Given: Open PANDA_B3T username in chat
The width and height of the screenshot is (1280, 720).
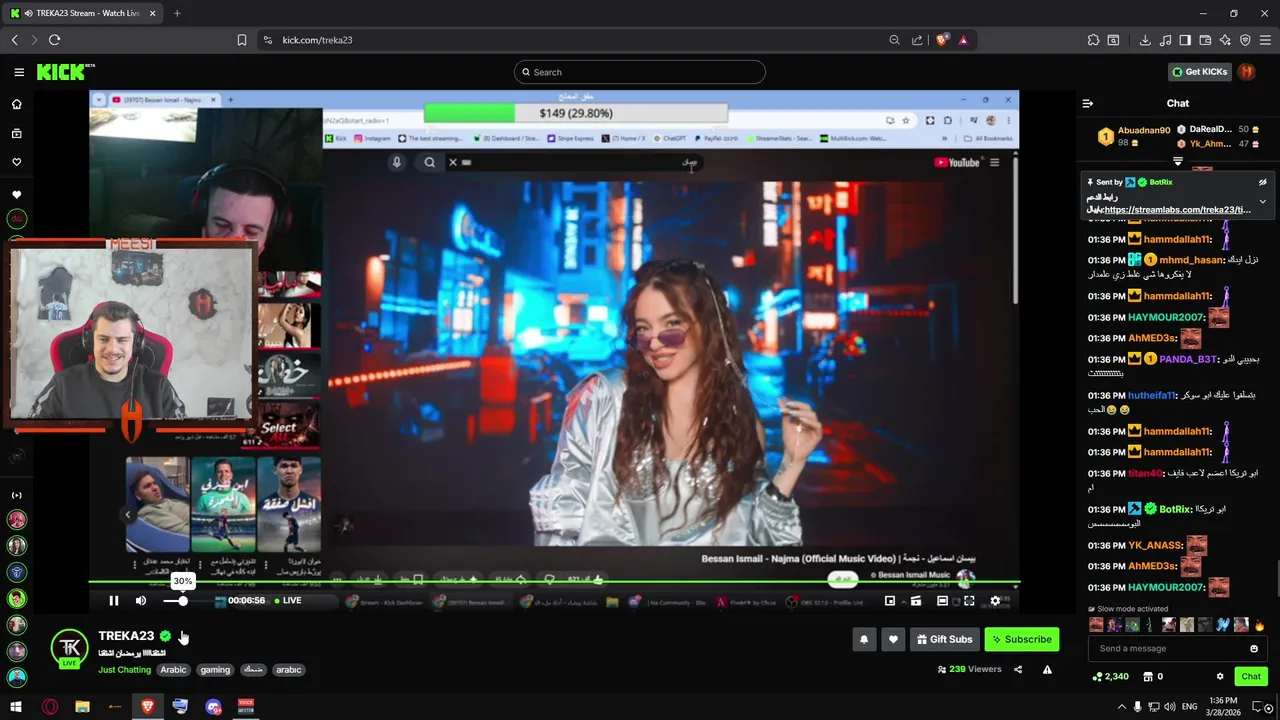Looking at the screenshot, I should (x=1188, y=359).
